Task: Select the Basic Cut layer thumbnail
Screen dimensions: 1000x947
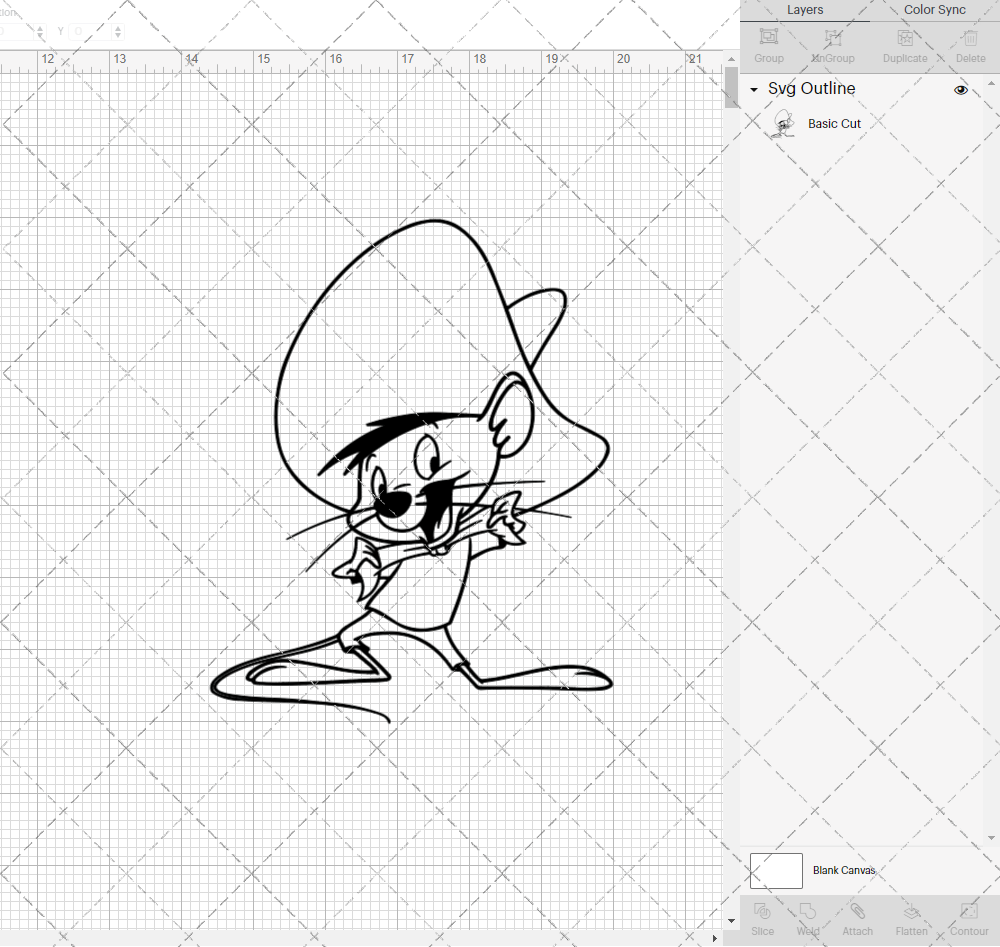Action: click(784, 123)
